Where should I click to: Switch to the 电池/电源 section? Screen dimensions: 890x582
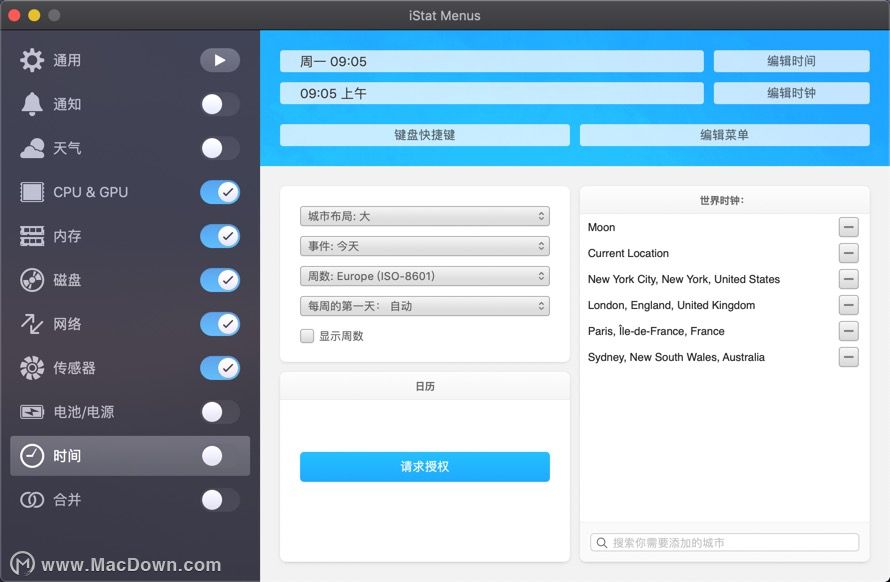tap(84, 412)
